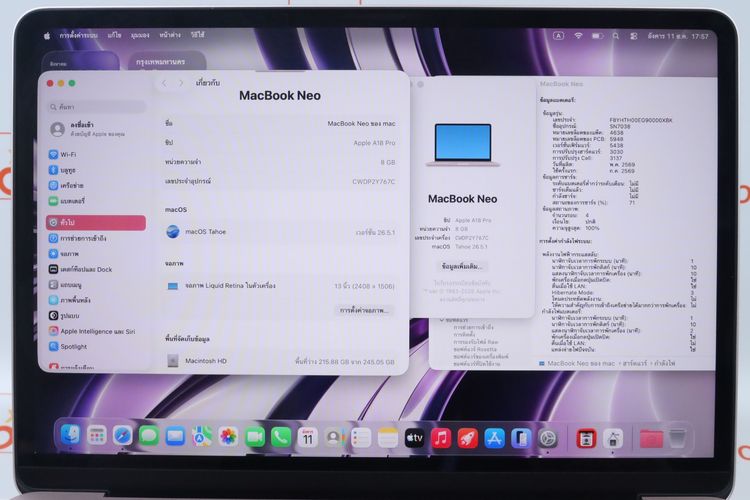This screenshot has width=750, height=500.
Task: Click the macOS Tahoe version row
Action: [x=280, y=232]
